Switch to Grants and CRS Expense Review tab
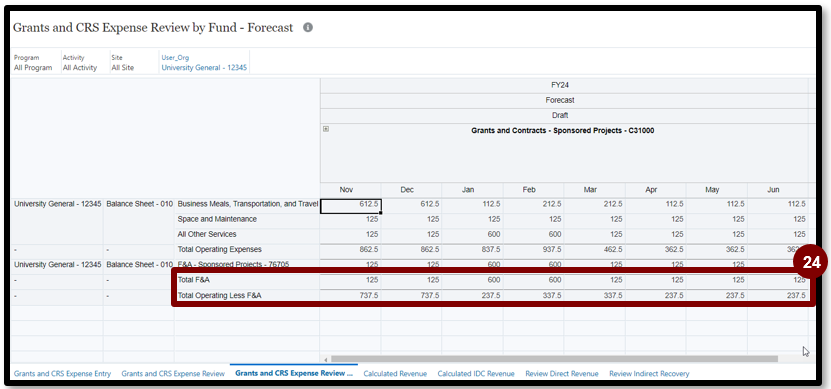 click(x=173, y=374)
